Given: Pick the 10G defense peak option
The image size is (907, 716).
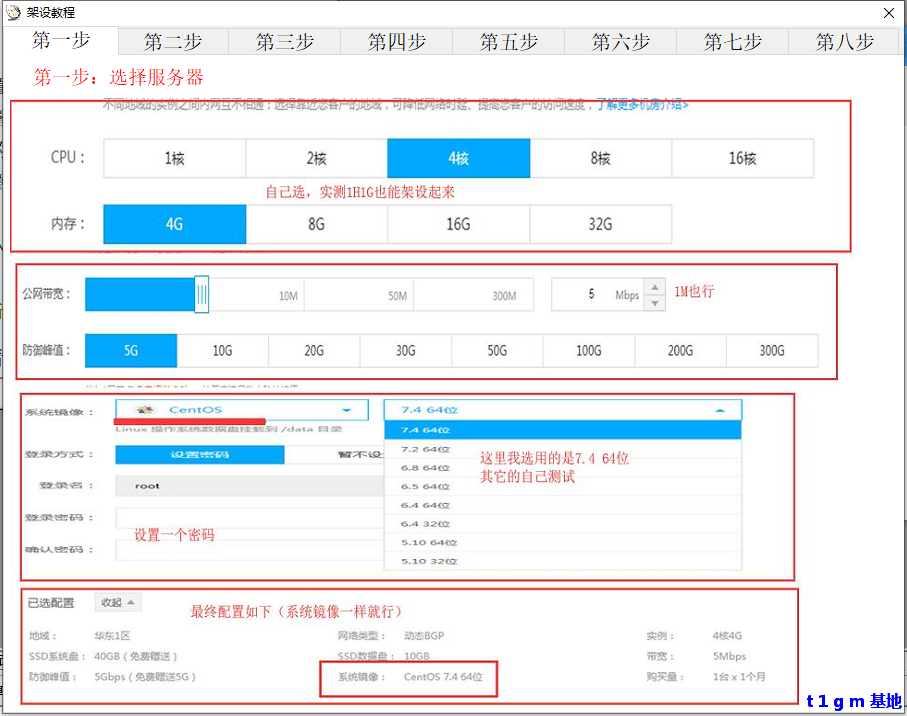Looking at the screenshot, I should (x=222, y=351).
